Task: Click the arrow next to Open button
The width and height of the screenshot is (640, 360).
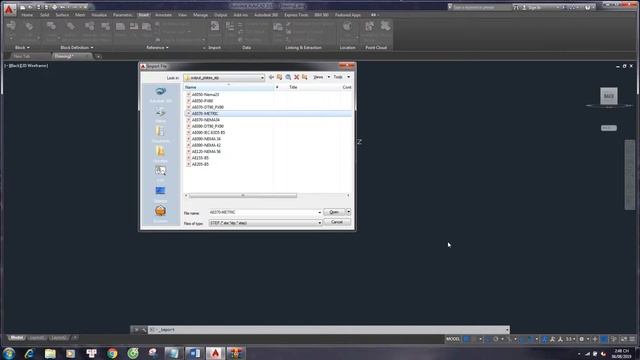Action: click(348, 212)
